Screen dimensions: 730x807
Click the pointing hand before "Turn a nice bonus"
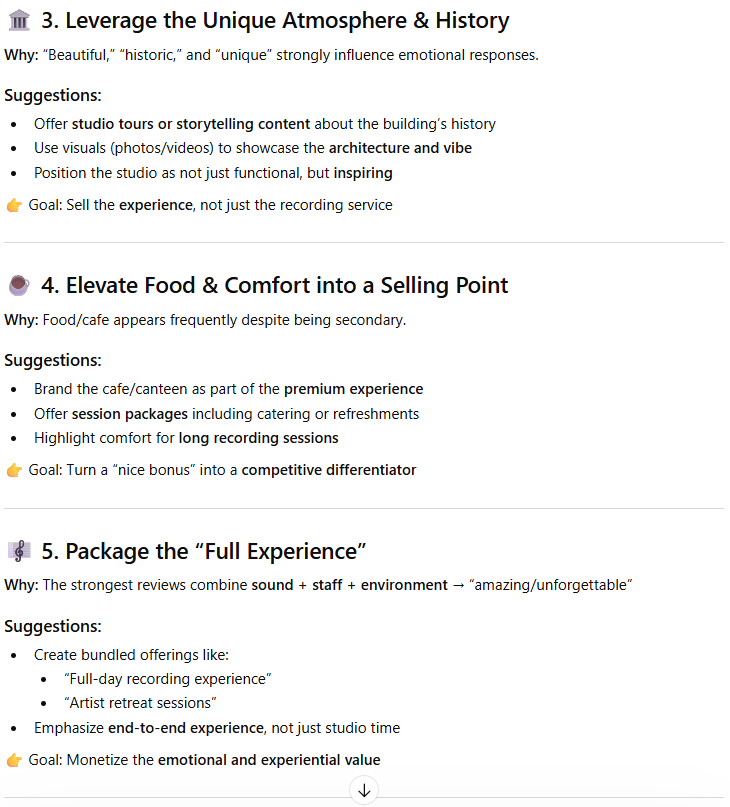tap(14, 470)
